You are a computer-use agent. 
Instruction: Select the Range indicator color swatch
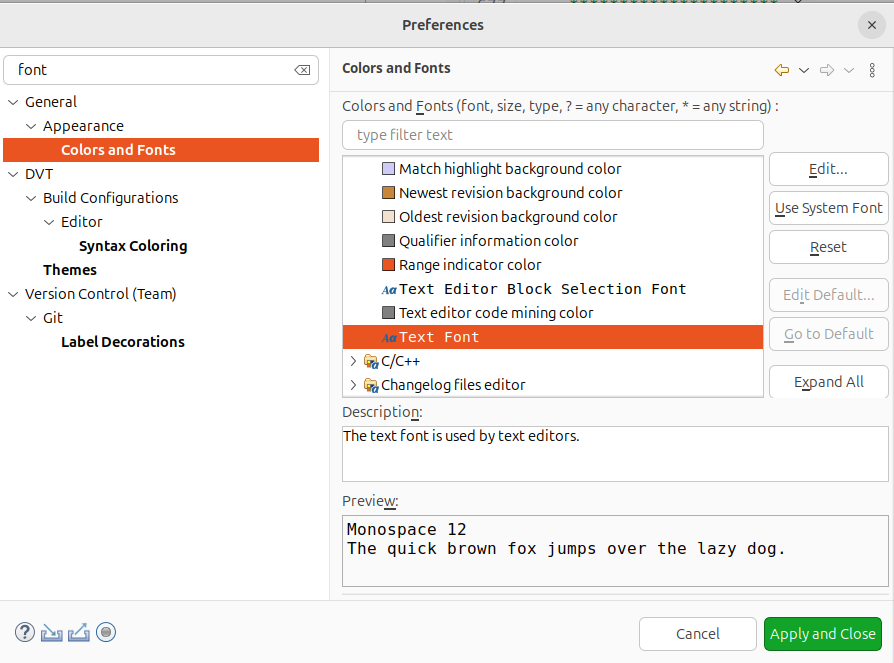coord(389,265)
